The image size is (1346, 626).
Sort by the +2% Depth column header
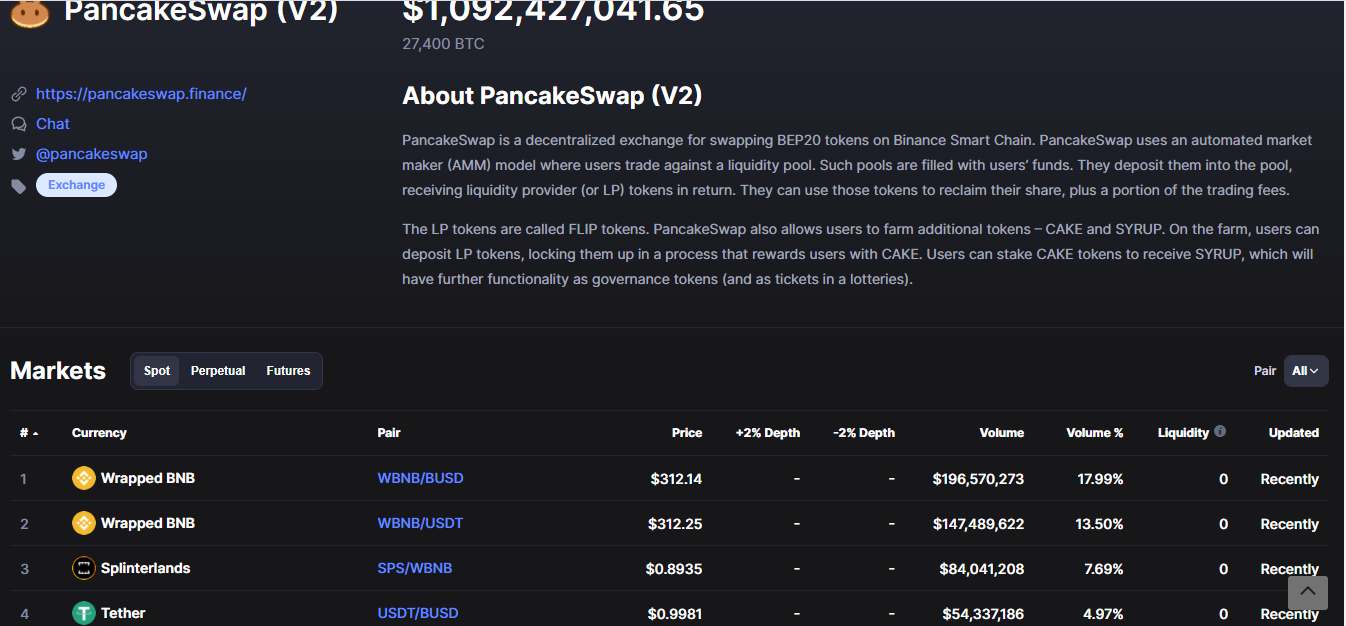[x=768, y=433]
